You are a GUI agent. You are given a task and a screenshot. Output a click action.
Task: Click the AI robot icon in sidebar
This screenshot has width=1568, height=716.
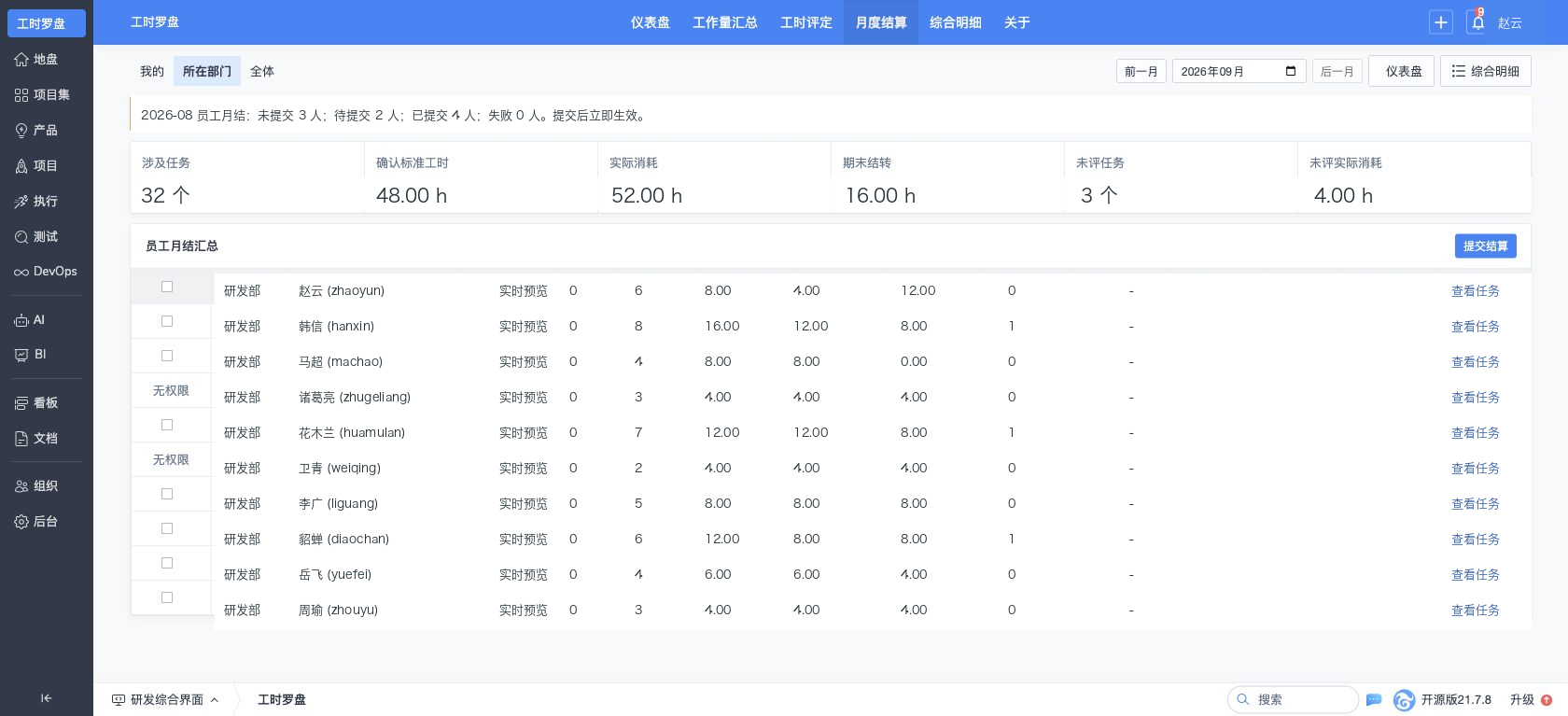(x=21, y=320)
